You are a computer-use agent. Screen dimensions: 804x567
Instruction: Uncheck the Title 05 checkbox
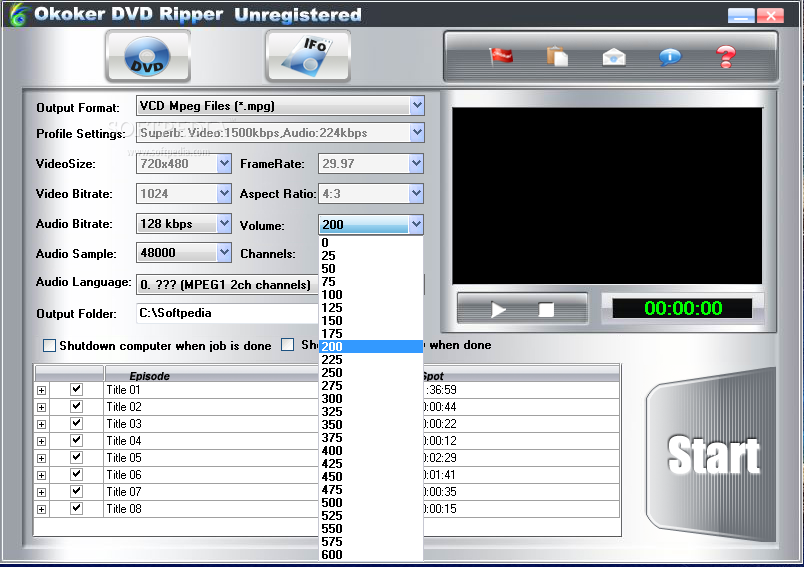pyautogui.click(x=76, y=457)
